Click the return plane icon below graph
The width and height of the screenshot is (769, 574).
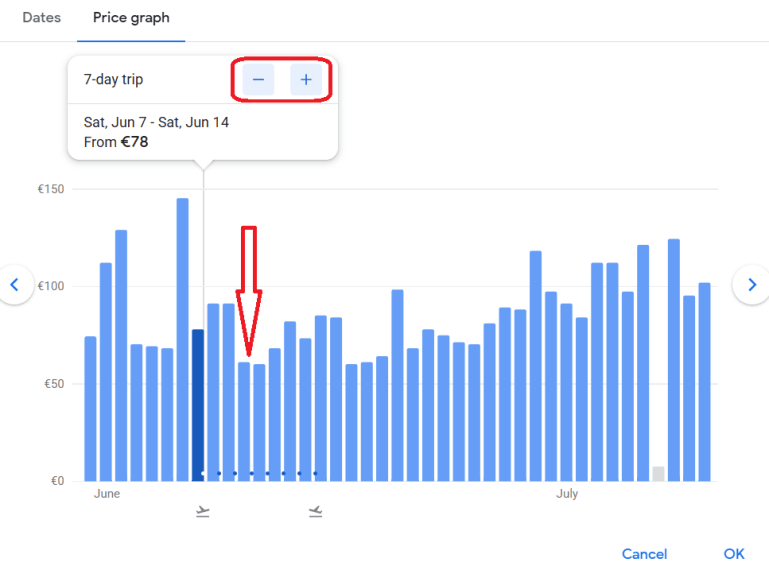316,512
